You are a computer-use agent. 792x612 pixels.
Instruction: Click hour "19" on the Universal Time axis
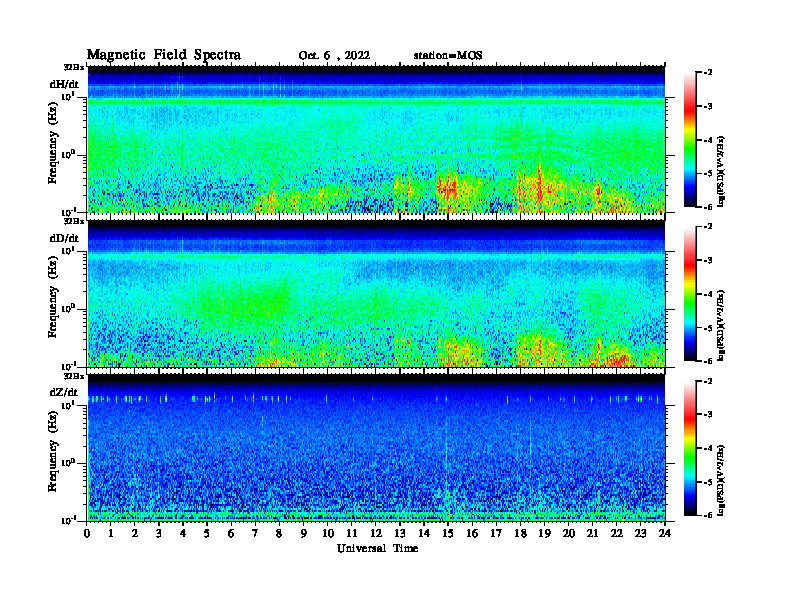(544, 534)
